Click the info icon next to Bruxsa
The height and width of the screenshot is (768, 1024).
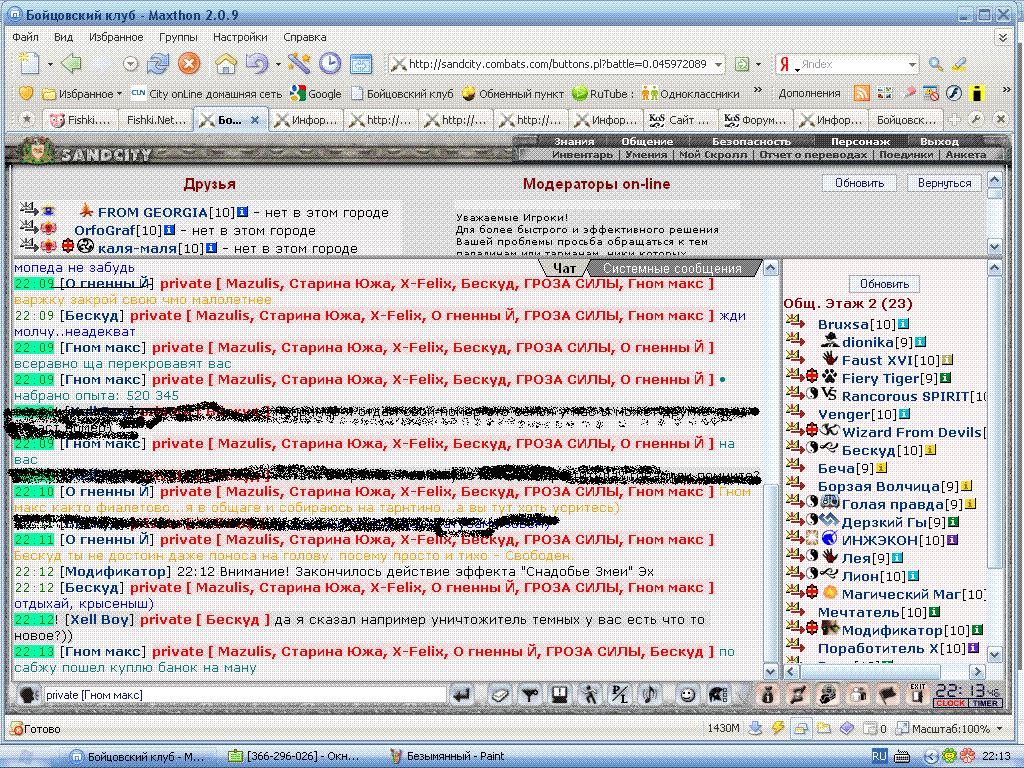pos(903,324)
